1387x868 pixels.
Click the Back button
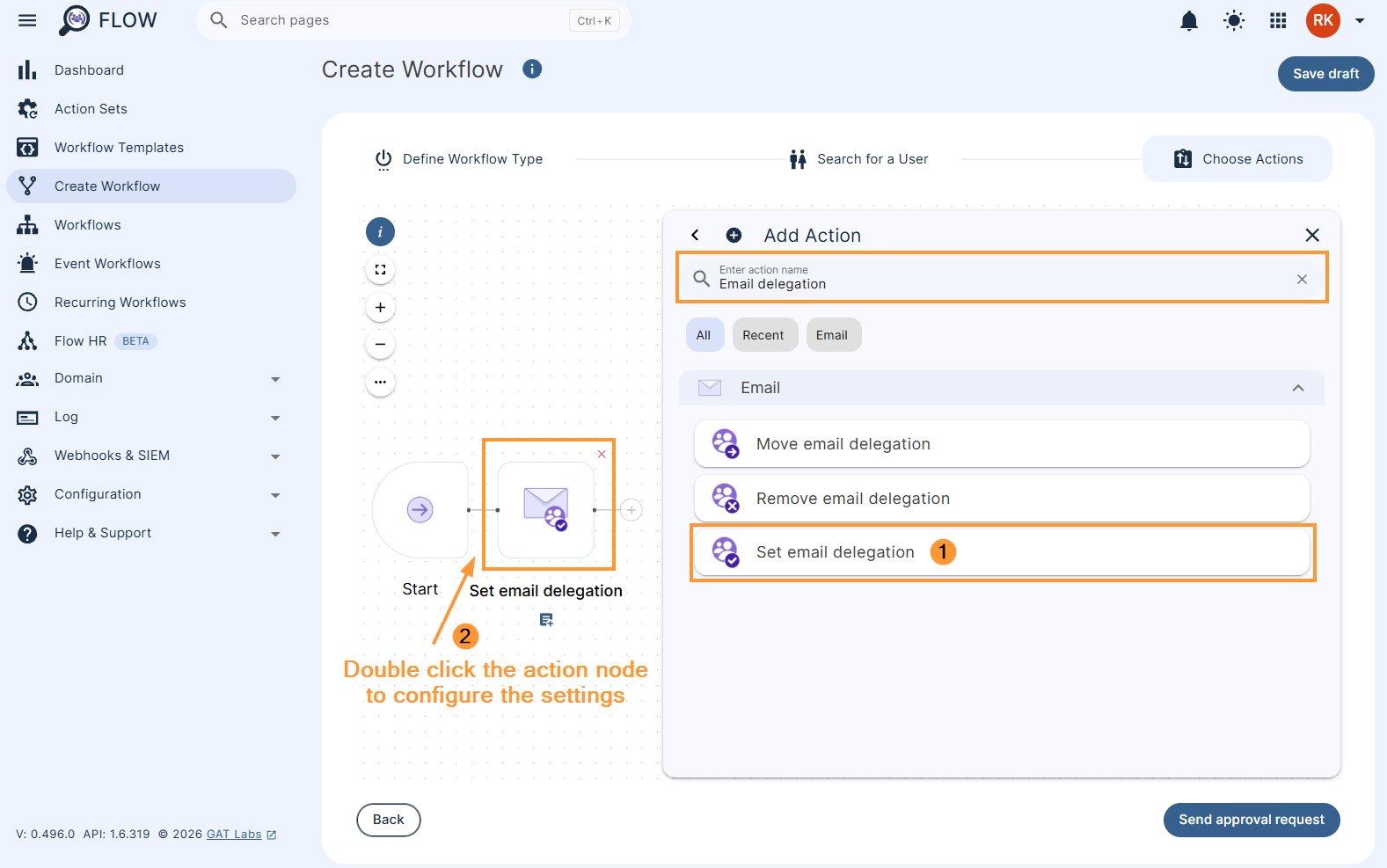pyautogui.click(x=388, y=820)
